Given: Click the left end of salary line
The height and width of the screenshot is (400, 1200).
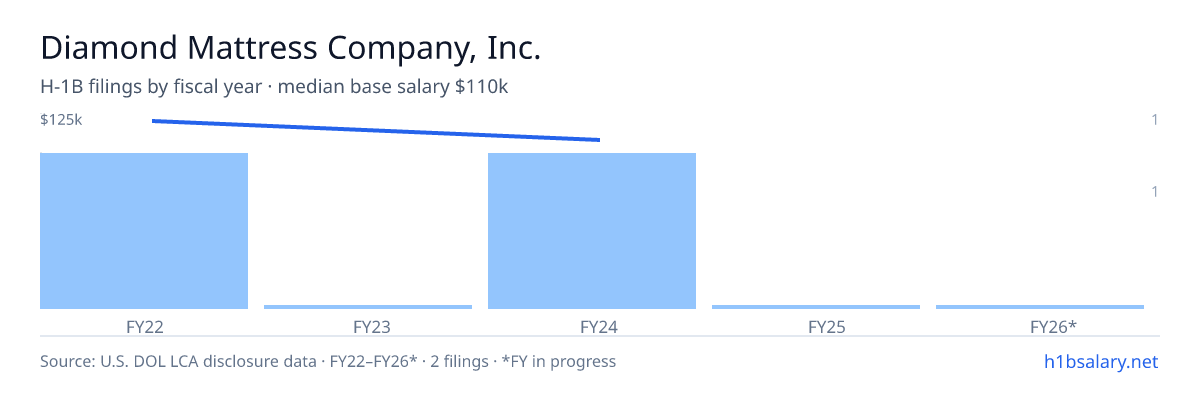Looking at the screenshot, I should [153, 121].
